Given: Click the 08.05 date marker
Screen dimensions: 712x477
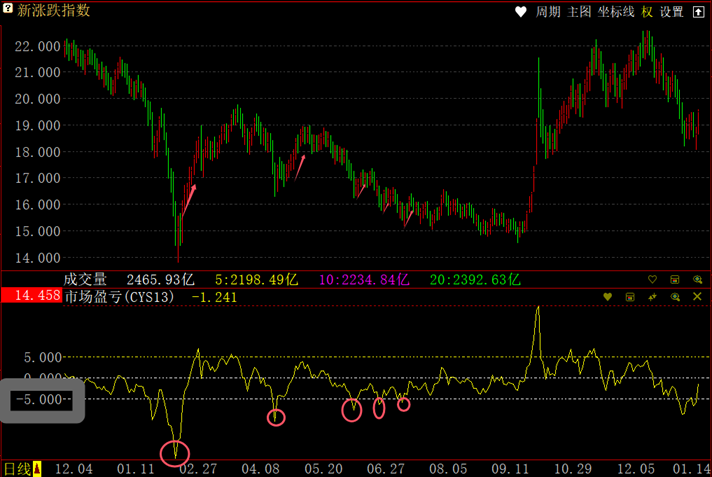Looking at the screenshot, I should point(448,469).
